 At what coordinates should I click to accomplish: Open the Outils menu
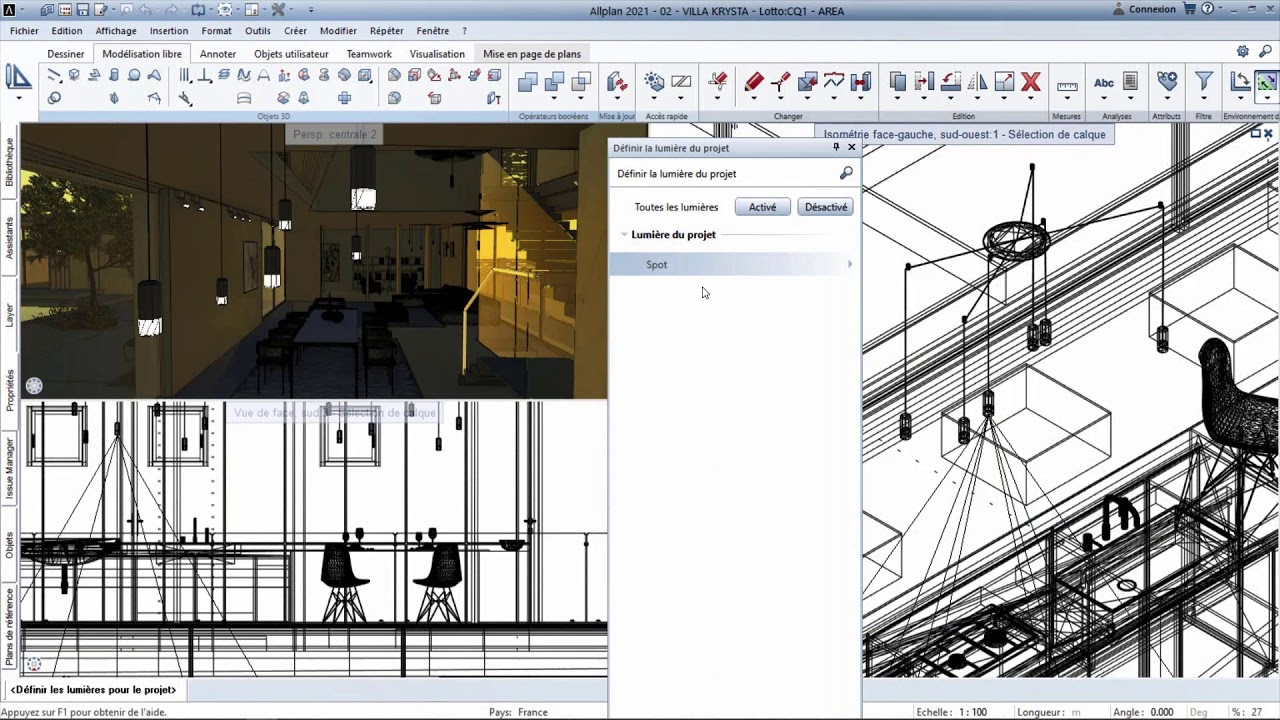(x=258, y=31)
